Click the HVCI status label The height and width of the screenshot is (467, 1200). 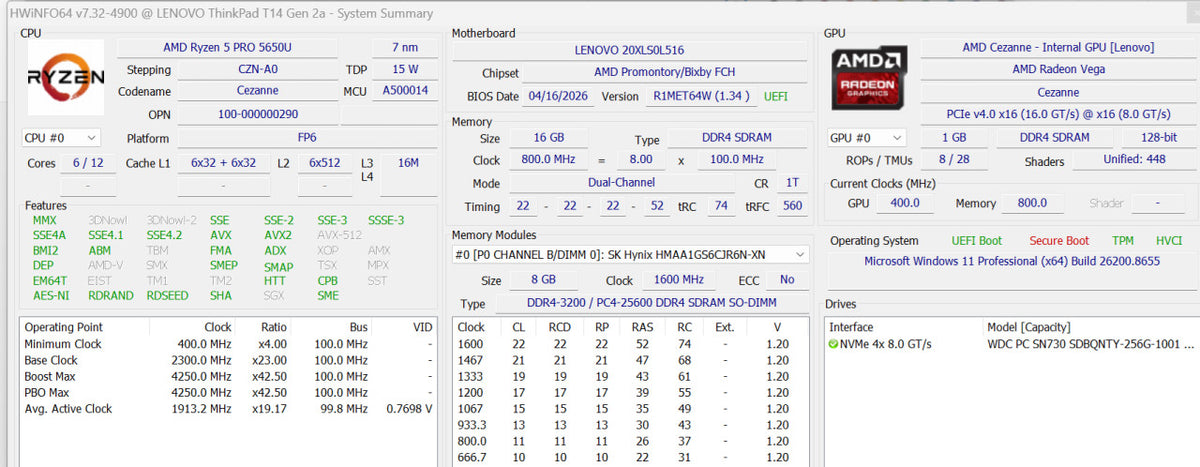tap(1169, 241)
